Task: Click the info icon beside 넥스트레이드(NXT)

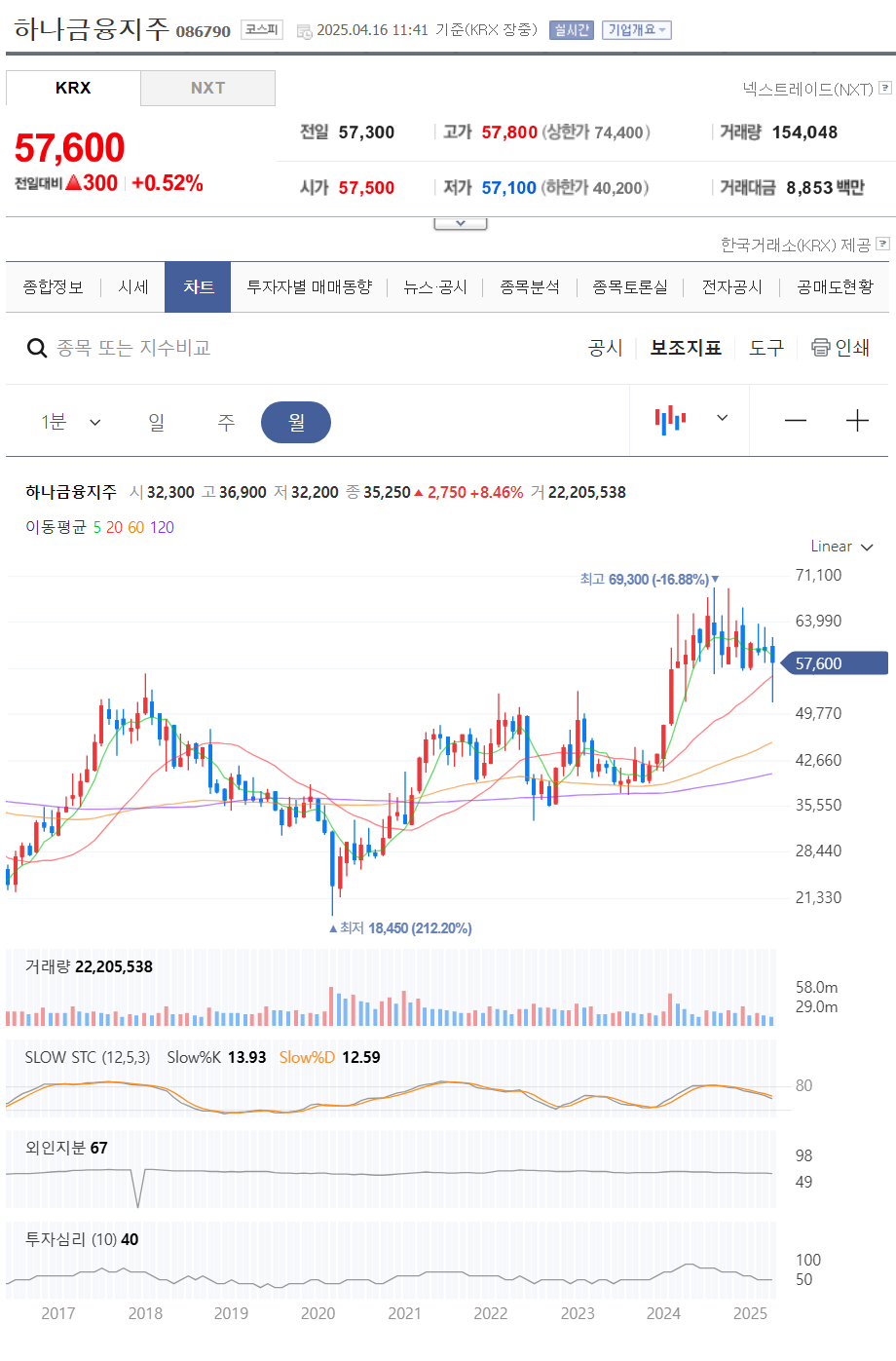Action: coord(885,88)
